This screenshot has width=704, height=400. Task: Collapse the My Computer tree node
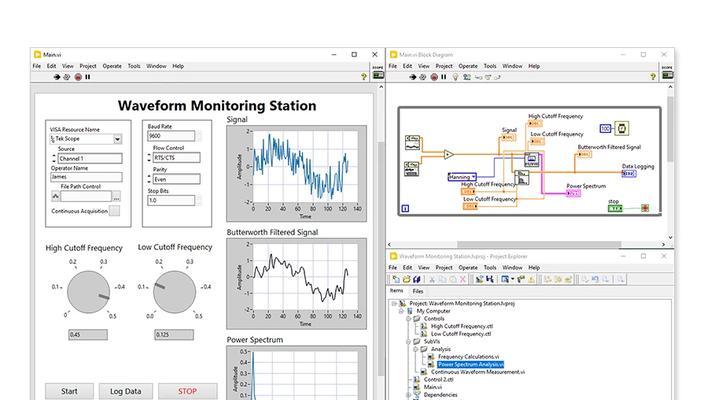tap(402, 311)
